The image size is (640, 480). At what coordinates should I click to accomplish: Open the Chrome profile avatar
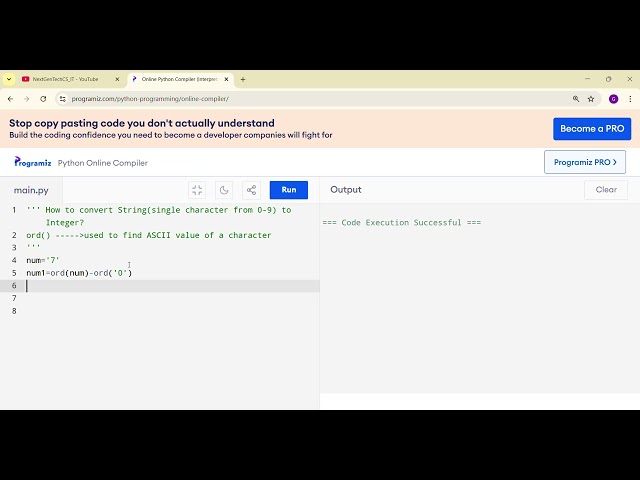point(613,99)
